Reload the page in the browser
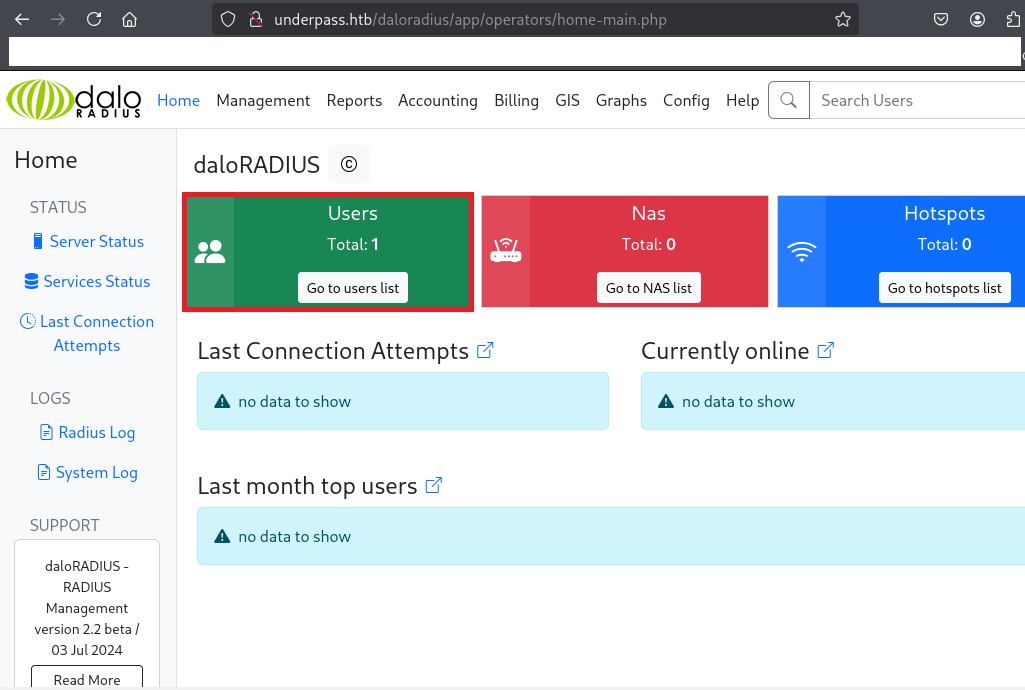The height and width of the screenshot is (690, 1025). (94, 19)
